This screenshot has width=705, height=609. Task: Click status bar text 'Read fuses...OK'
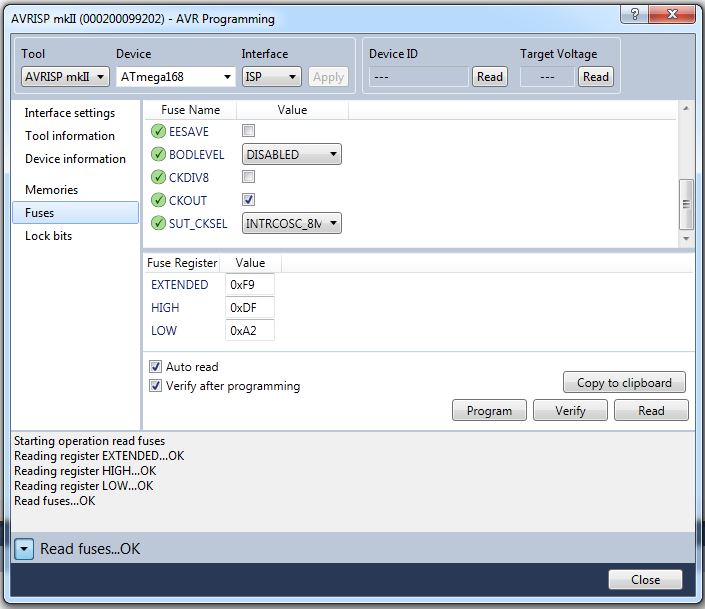(90, 549)
